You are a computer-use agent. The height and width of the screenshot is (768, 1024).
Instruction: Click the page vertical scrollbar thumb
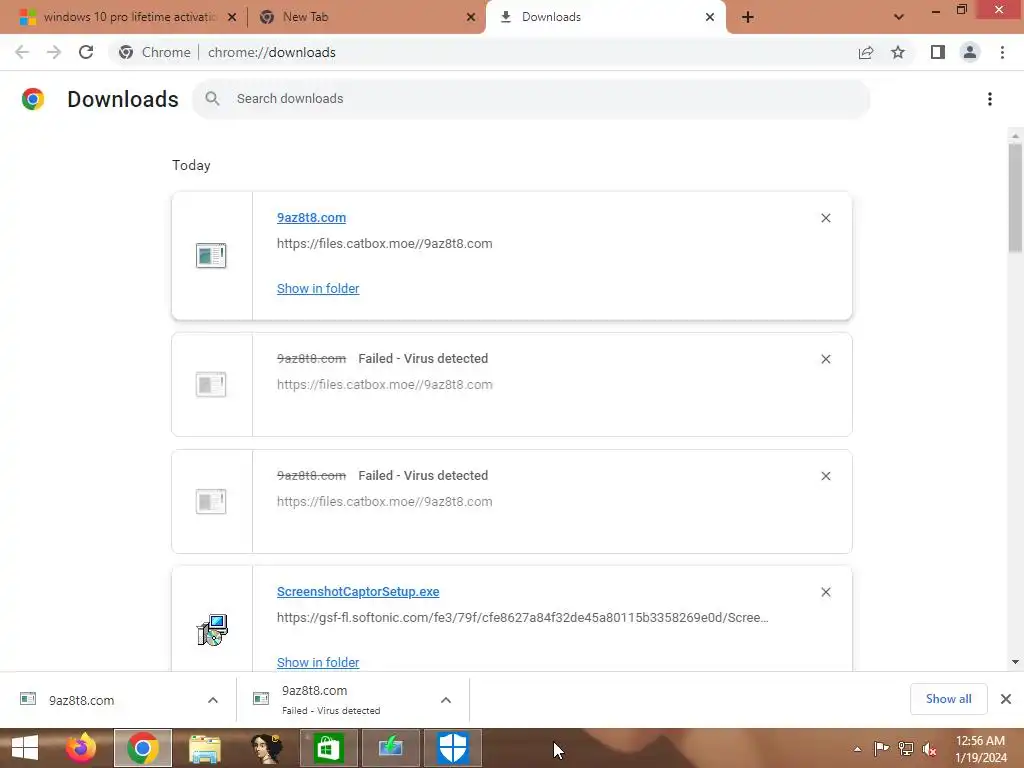[x=1015, y=197]
